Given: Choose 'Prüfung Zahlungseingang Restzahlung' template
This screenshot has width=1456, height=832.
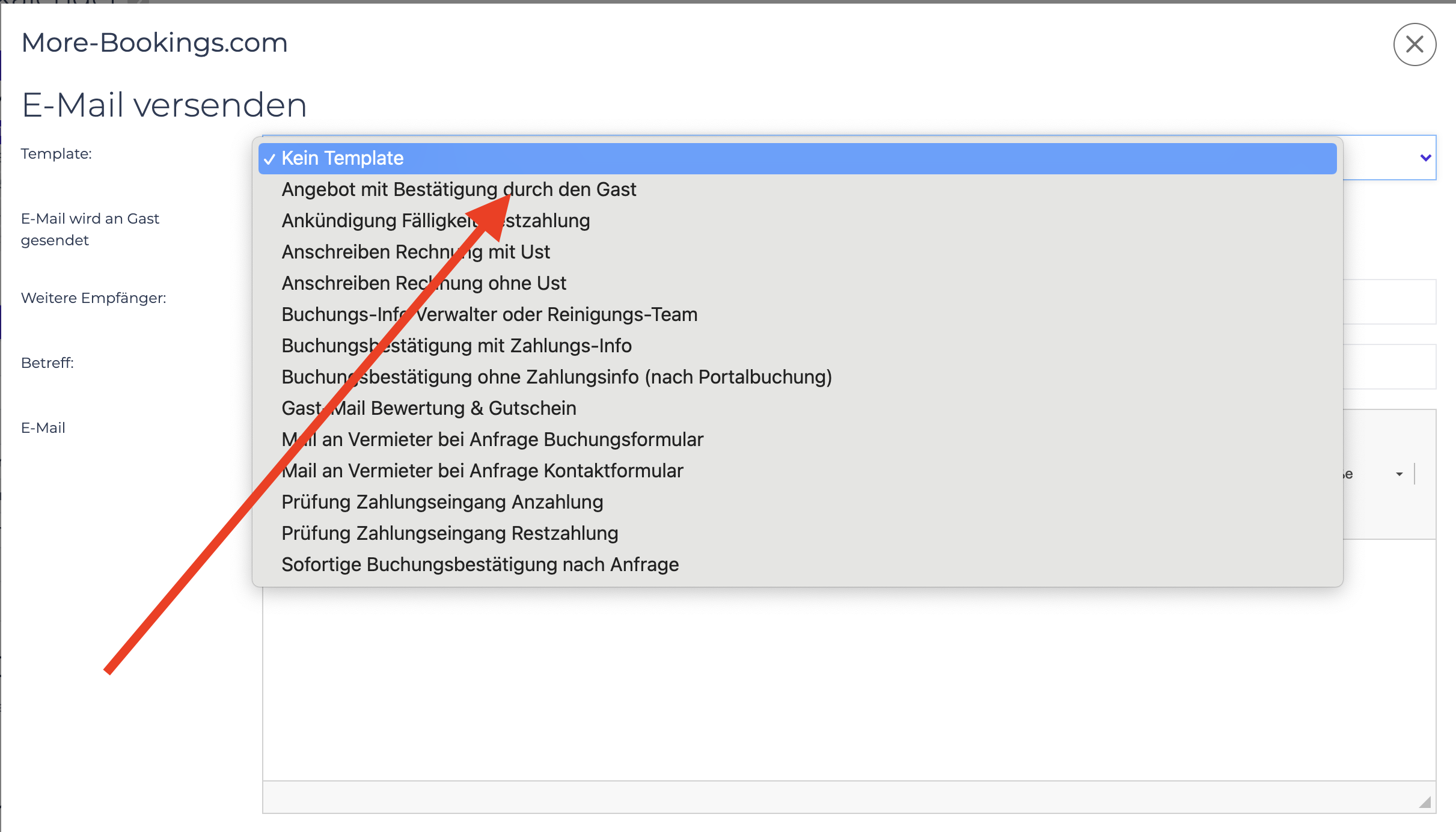Looking at the screenshot, I should pyautogui.click(x=797, y=533).
